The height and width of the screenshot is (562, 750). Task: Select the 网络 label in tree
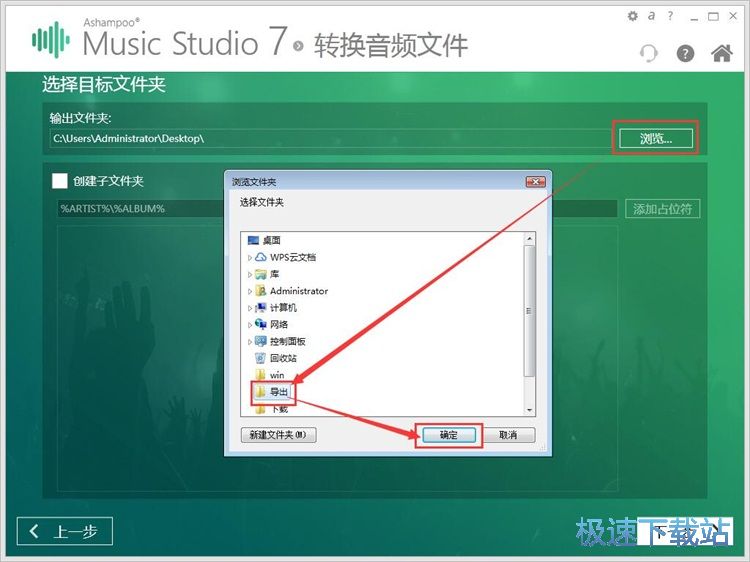279,324
